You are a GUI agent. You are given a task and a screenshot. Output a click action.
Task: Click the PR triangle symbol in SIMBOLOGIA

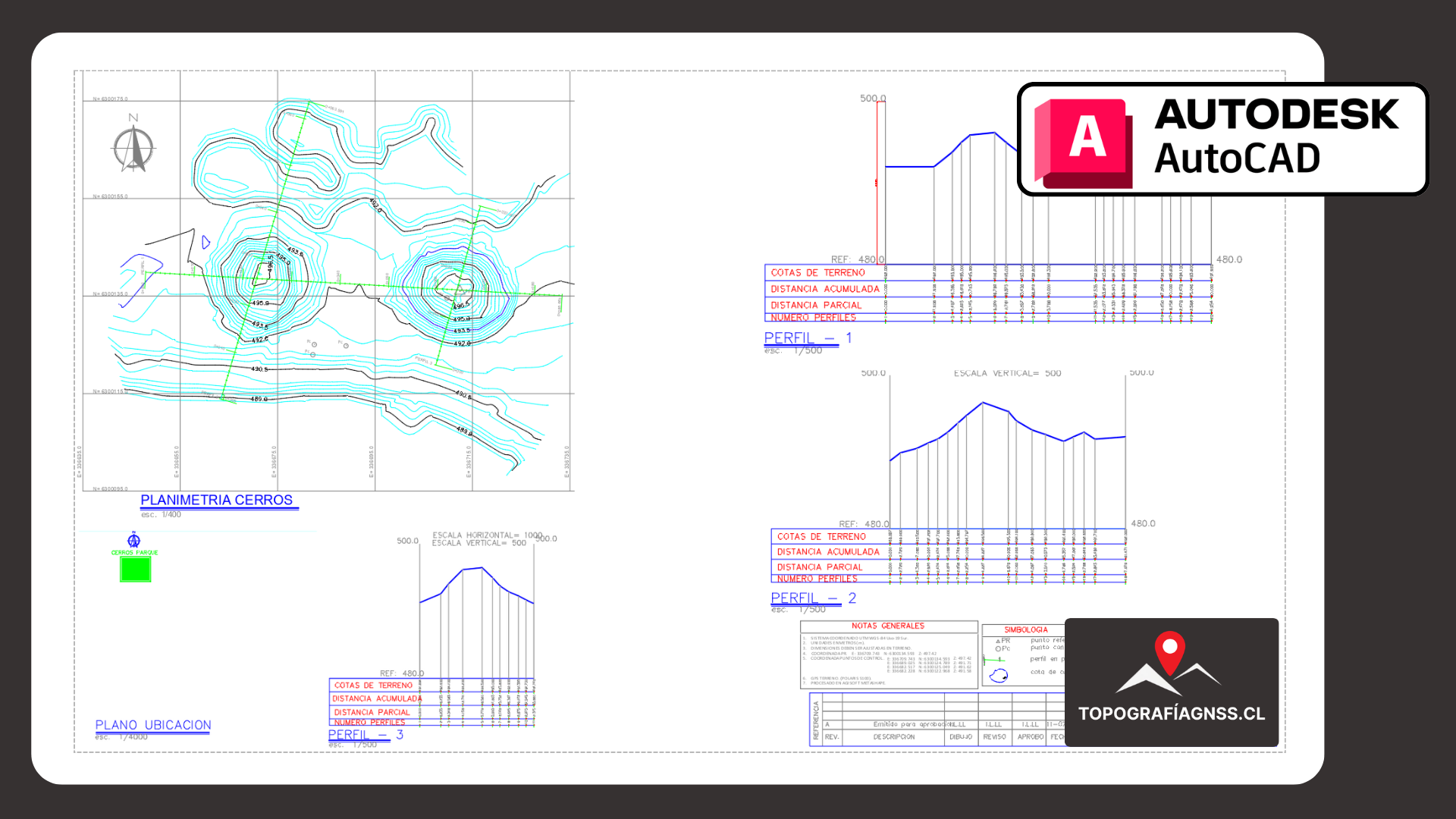point(998,641)
